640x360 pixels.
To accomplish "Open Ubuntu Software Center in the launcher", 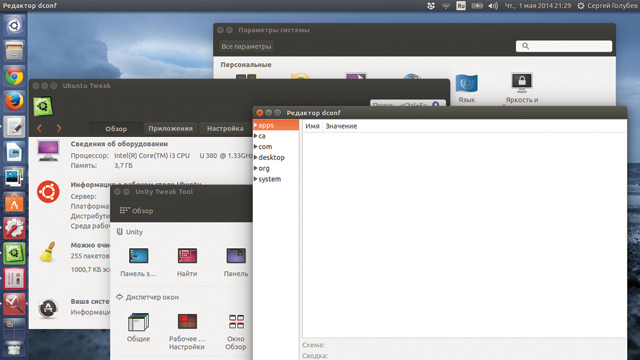I will [14, 203].
